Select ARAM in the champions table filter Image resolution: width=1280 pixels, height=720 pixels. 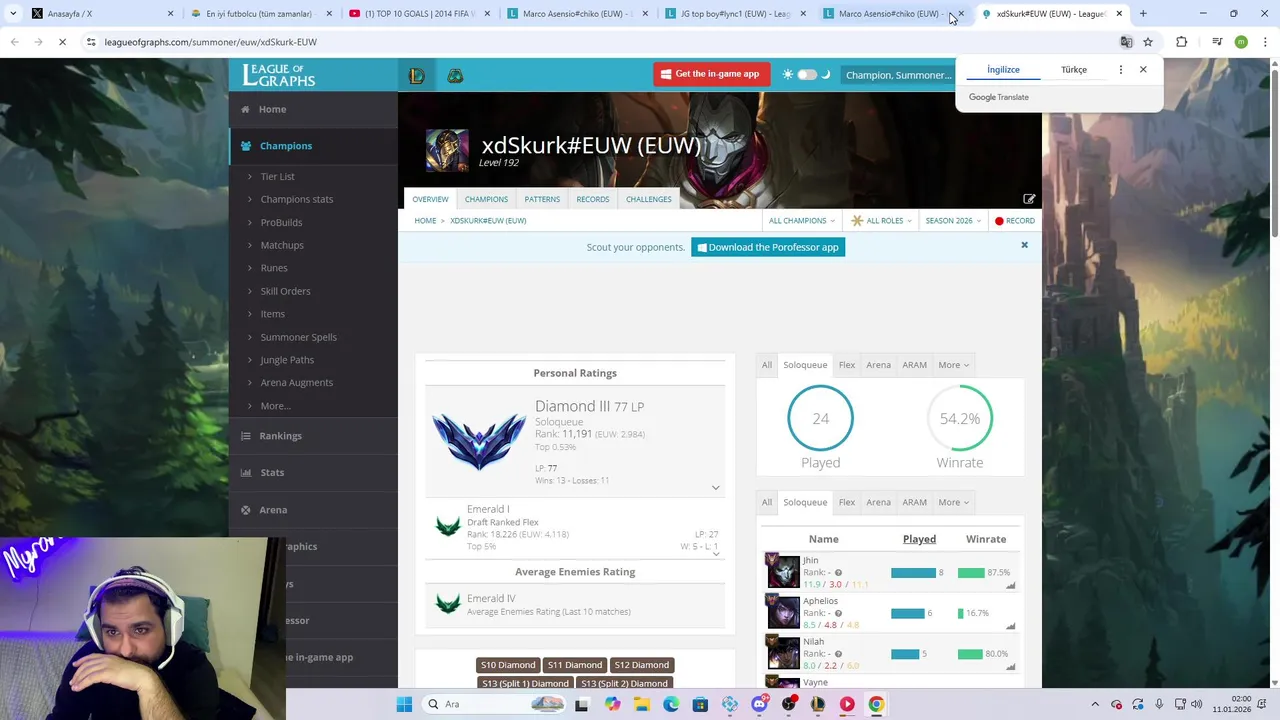pos(914,503)
